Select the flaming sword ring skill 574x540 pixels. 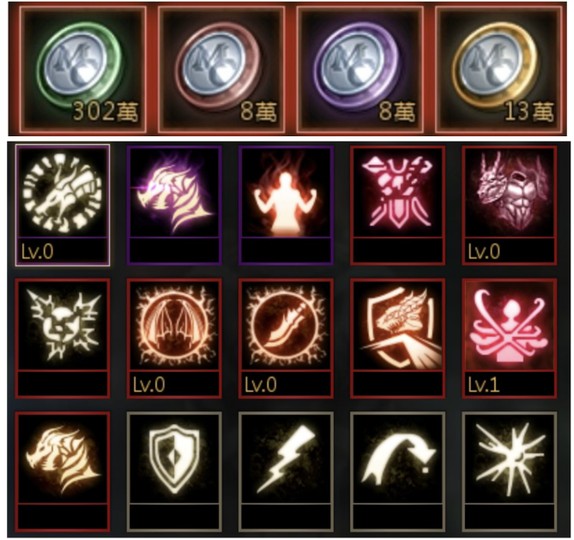286,338
